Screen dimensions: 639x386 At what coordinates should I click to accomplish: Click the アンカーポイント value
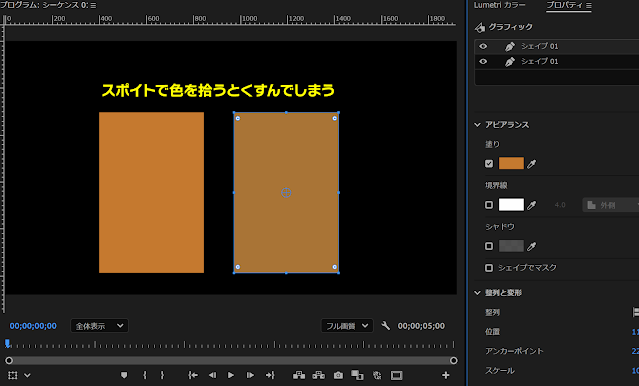tap(635, 351)
